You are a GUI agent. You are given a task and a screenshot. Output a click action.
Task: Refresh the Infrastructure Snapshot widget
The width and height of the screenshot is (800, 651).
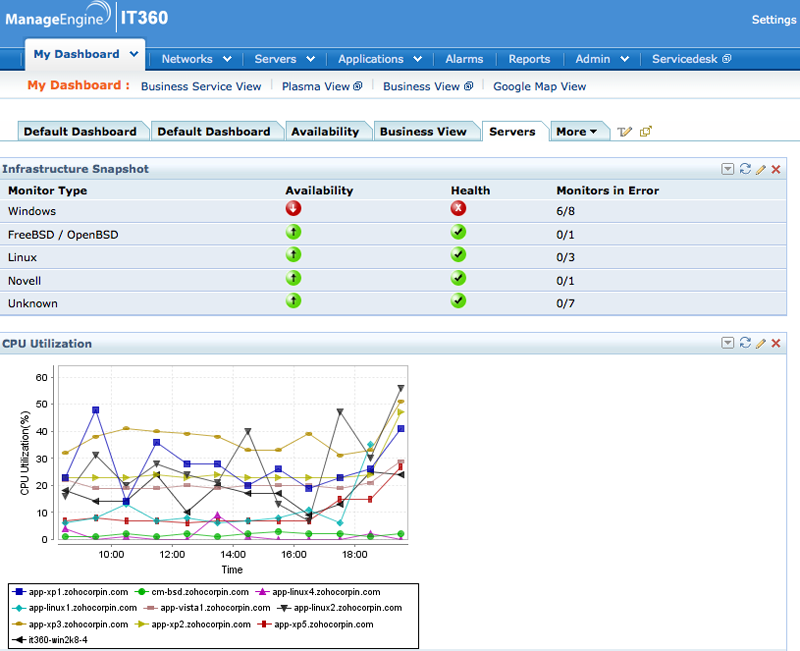click(x=744, y=169)
